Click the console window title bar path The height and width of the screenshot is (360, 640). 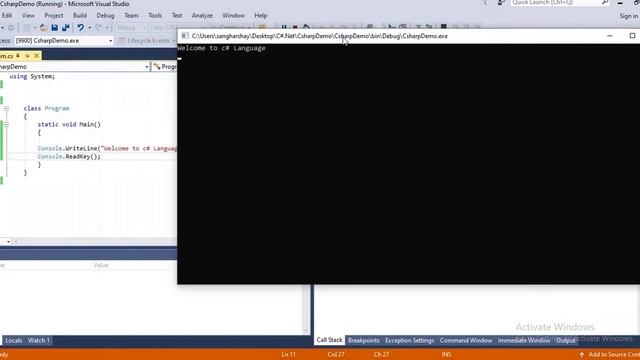point(320,36)
